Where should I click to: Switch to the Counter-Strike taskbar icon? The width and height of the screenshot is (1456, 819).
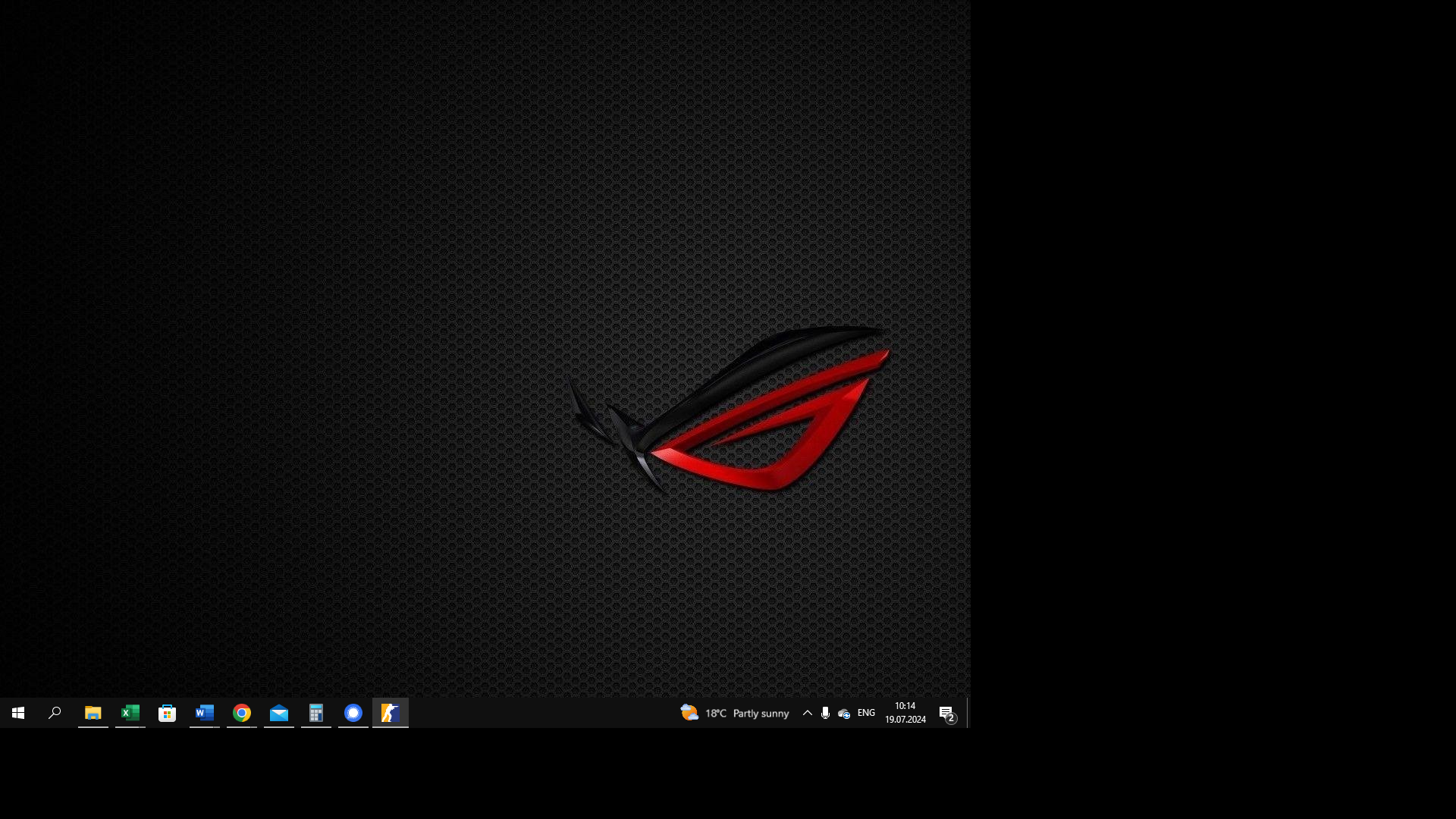click(391, 713)
